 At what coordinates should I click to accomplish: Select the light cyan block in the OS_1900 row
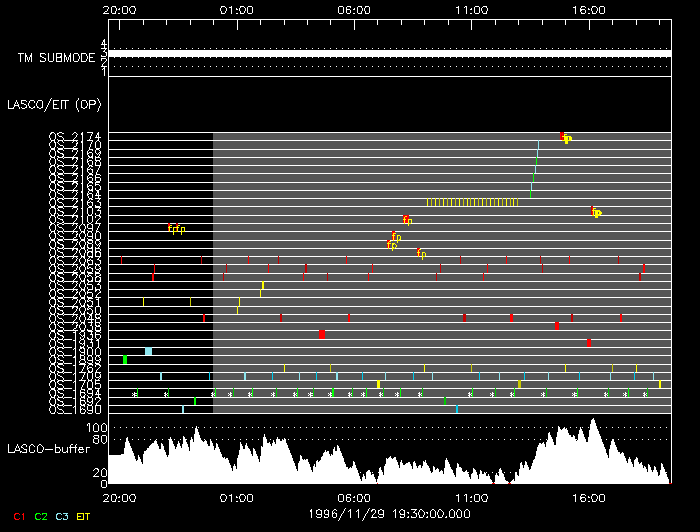click(148, 351)
